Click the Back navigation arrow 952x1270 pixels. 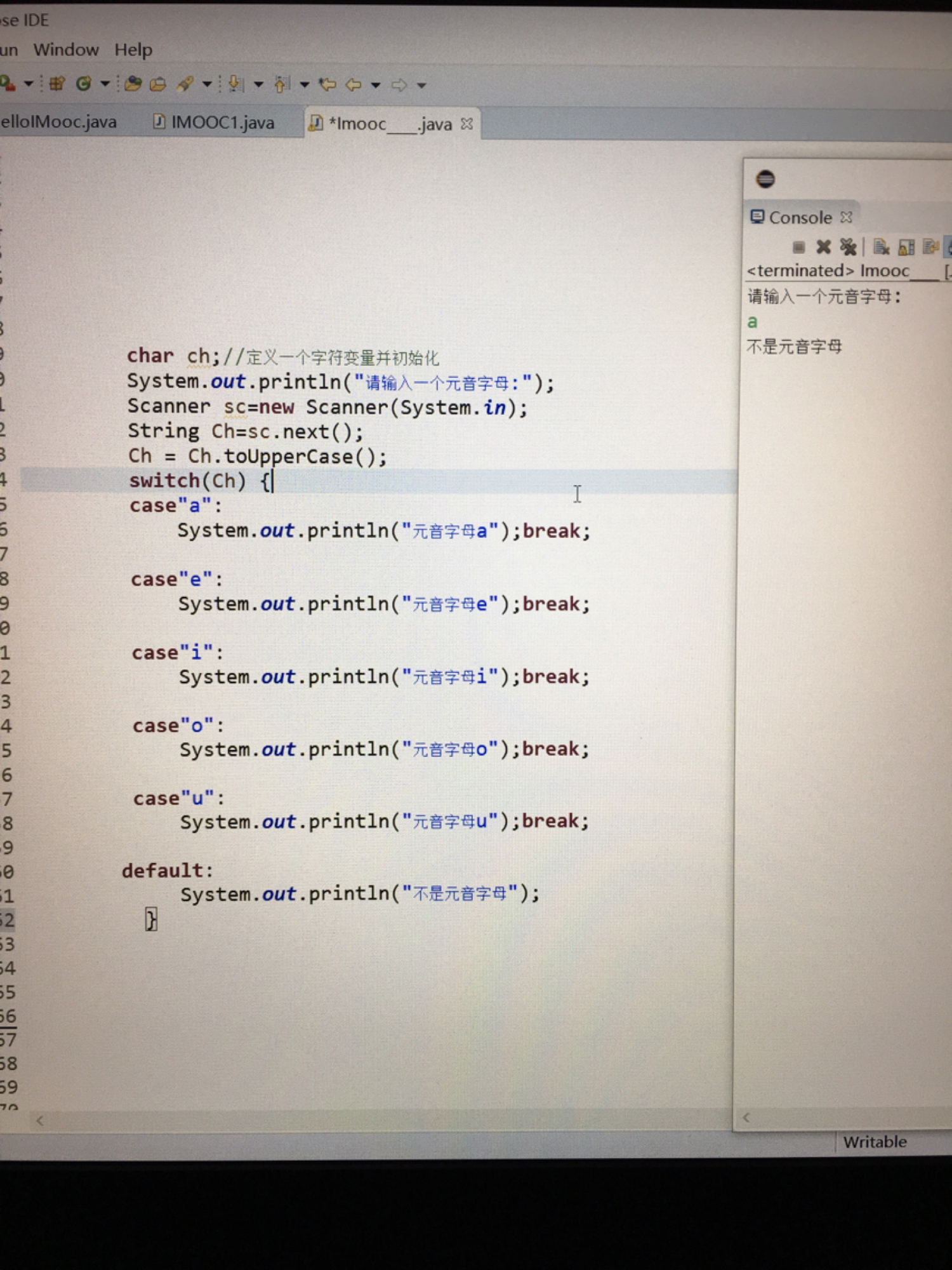pyautogui.click(x=354, y=84)
